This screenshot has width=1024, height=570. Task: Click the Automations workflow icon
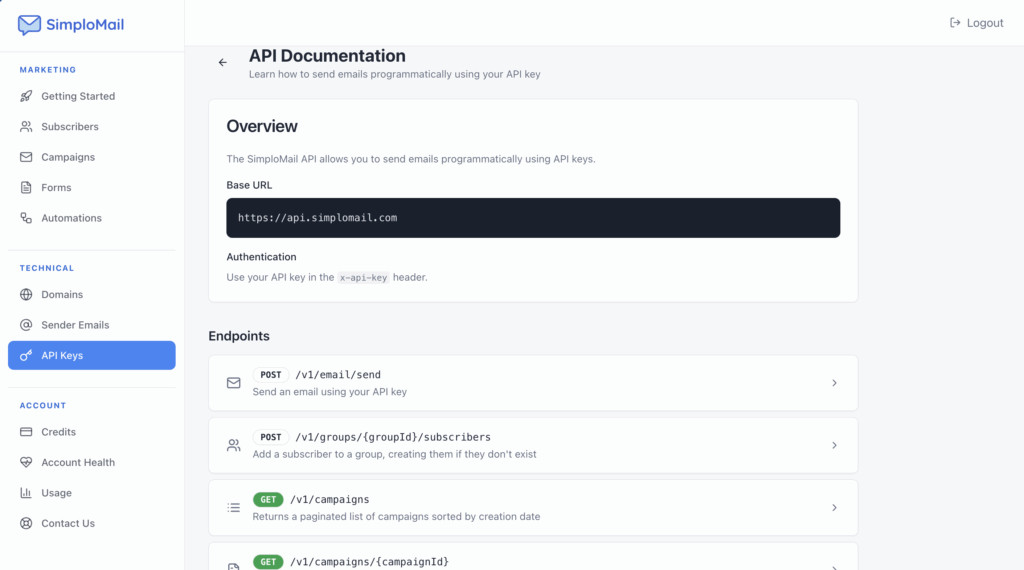(x=26, y=218)
